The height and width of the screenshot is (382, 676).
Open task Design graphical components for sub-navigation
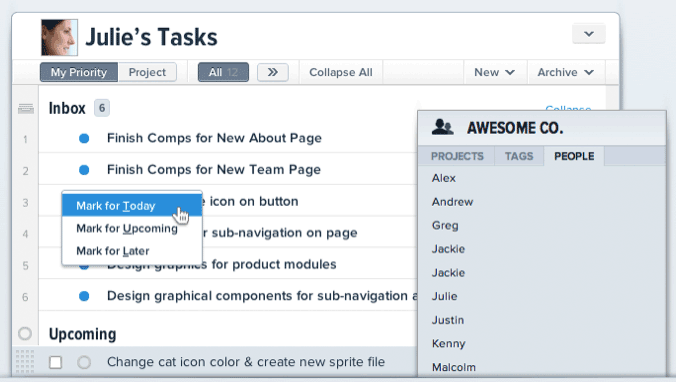click(x=262, y=296)
